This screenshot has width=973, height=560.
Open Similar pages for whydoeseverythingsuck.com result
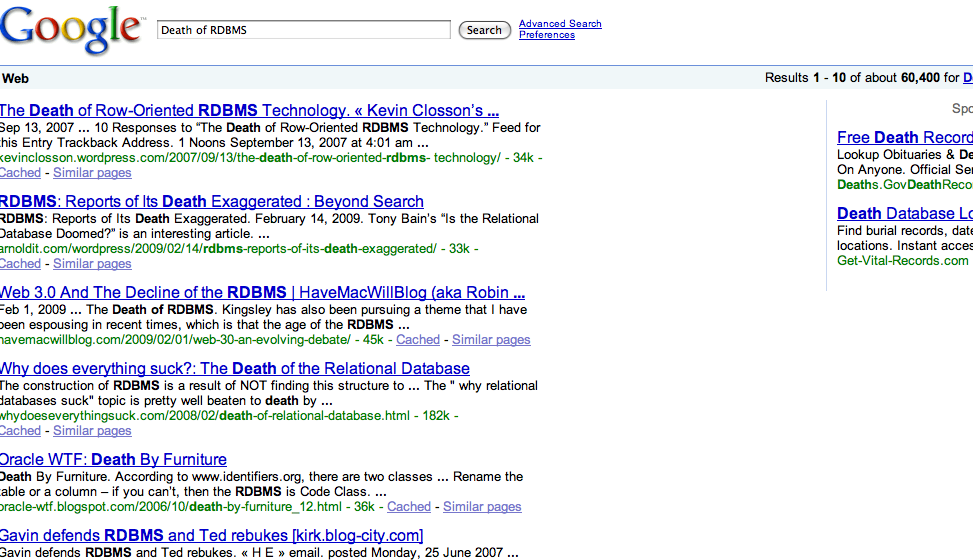[92, 431]
